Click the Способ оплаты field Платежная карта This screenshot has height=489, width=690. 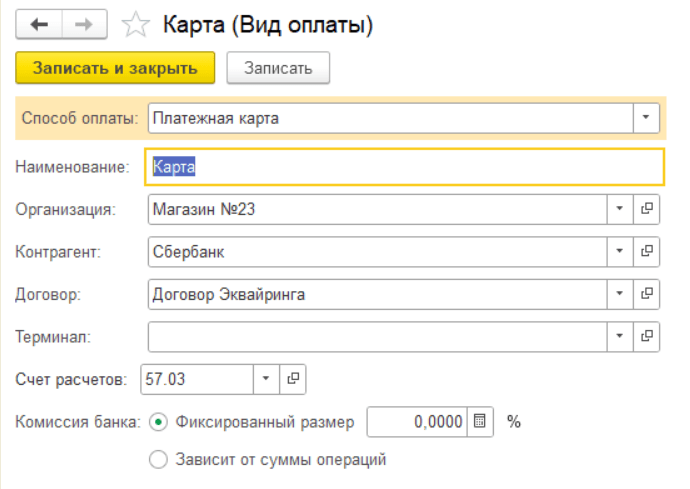tap(391, 118)
